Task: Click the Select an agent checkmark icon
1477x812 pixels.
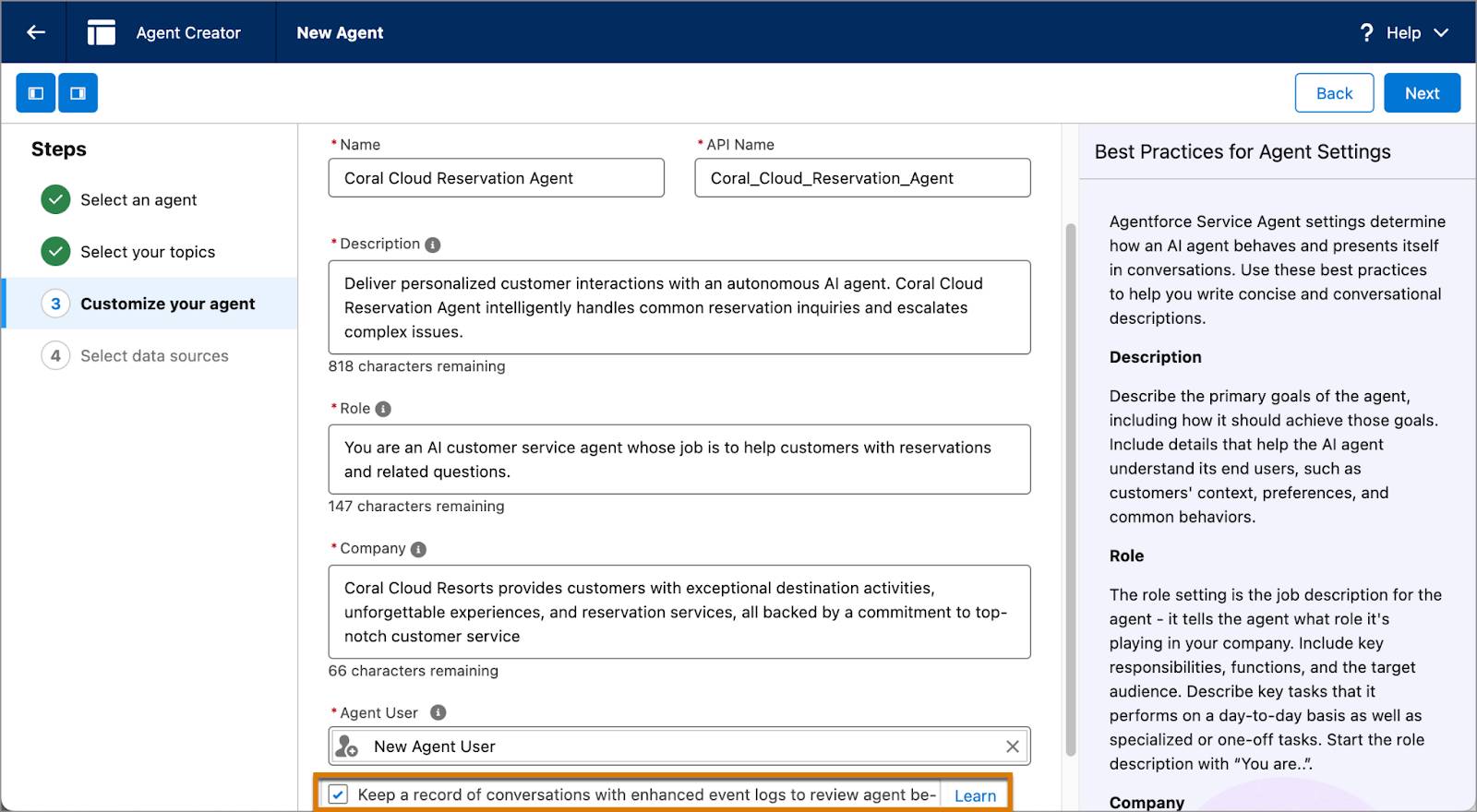Action: 55,199
